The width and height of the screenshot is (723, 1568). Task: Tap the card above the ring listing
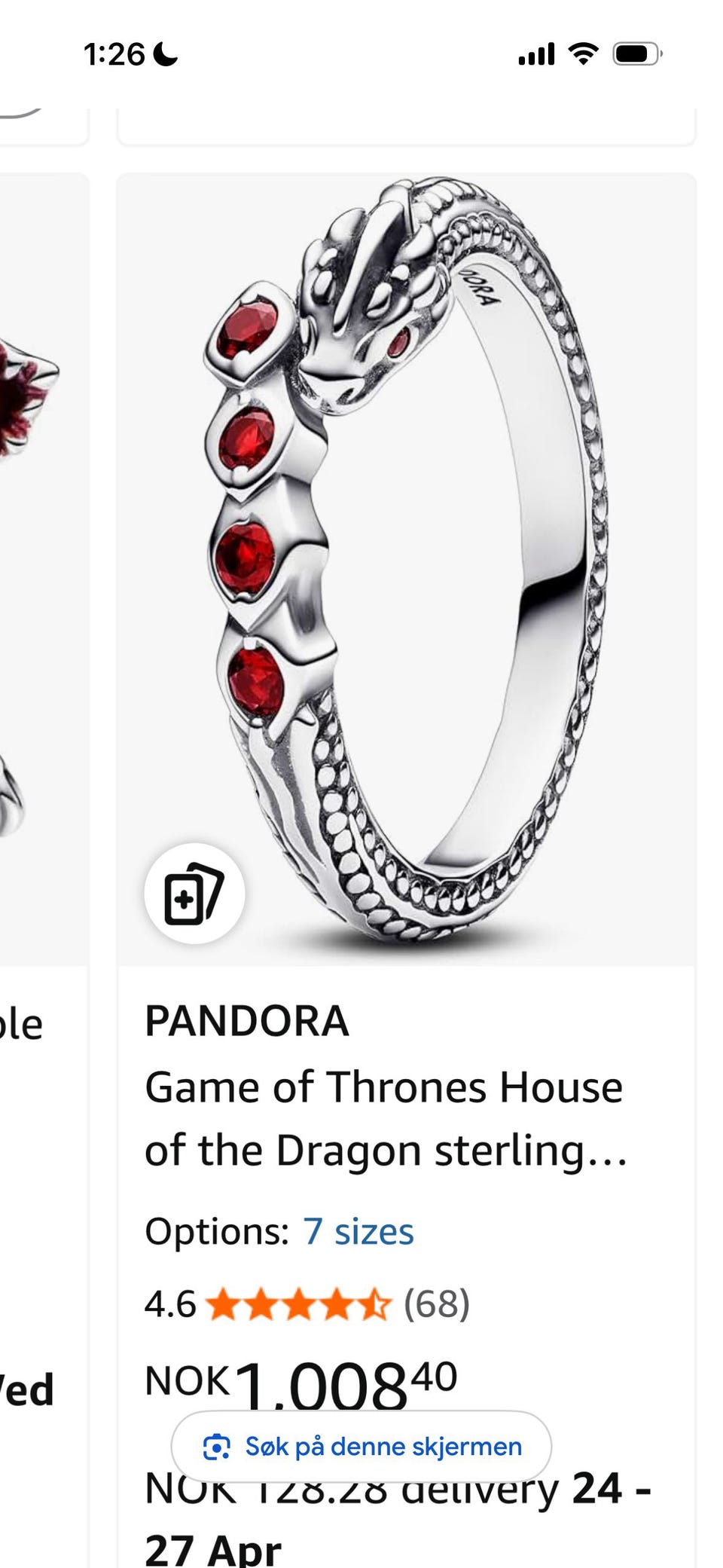pyautogui.click(x=407, y=126)
